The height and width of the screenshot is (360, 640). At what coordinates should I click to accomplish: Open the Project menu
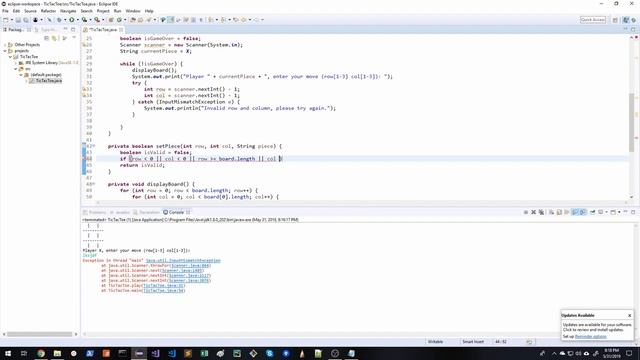tap(103, 11)
